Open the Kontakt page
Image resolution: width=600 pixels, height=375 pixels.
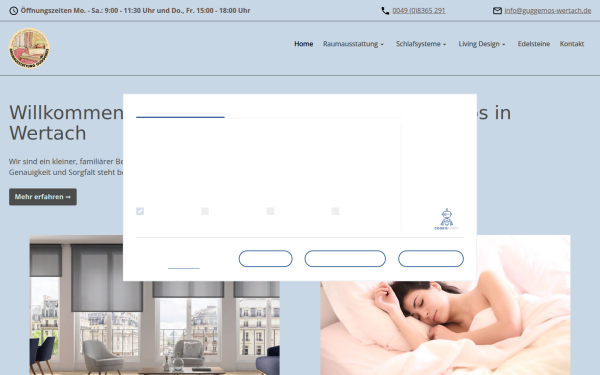tap(572, 44)
